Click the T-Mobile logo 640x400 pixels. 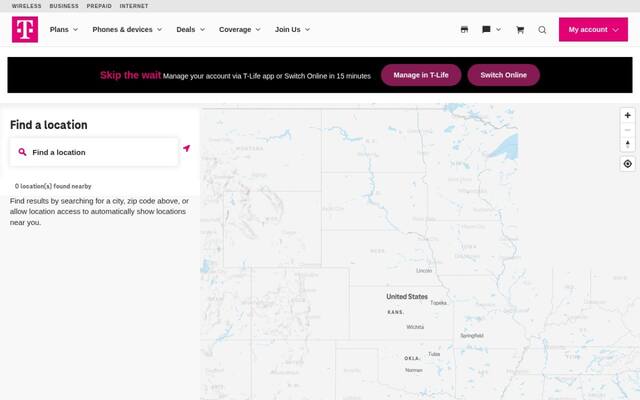25,29
